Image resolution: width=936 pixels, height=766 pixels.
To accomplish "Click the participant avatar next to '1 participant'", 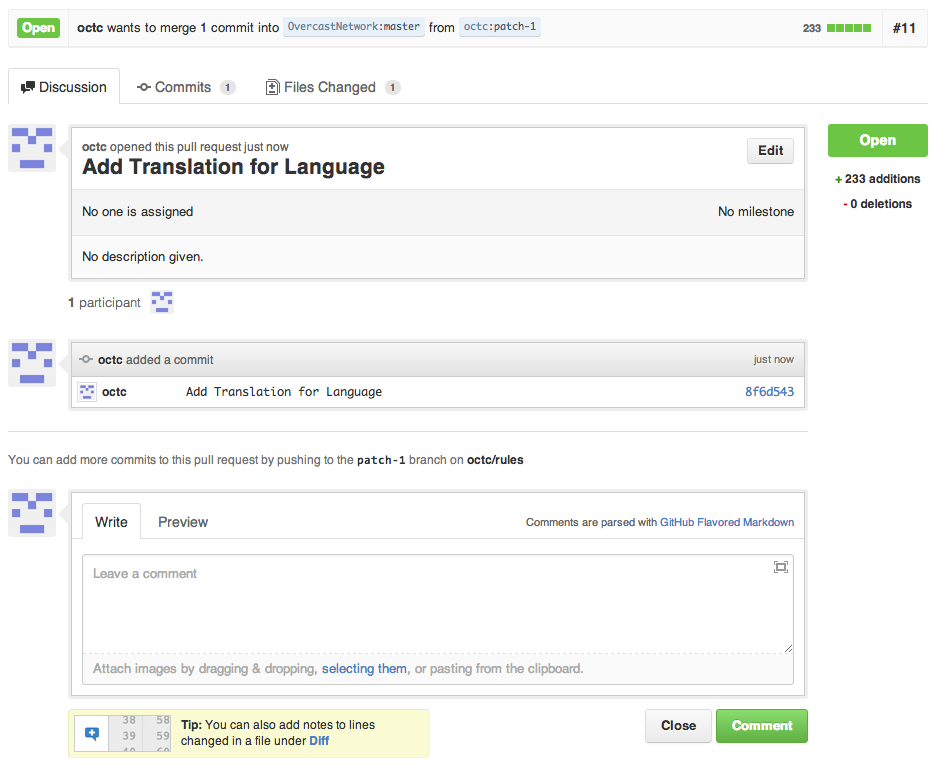I will (x=162, y=302).
